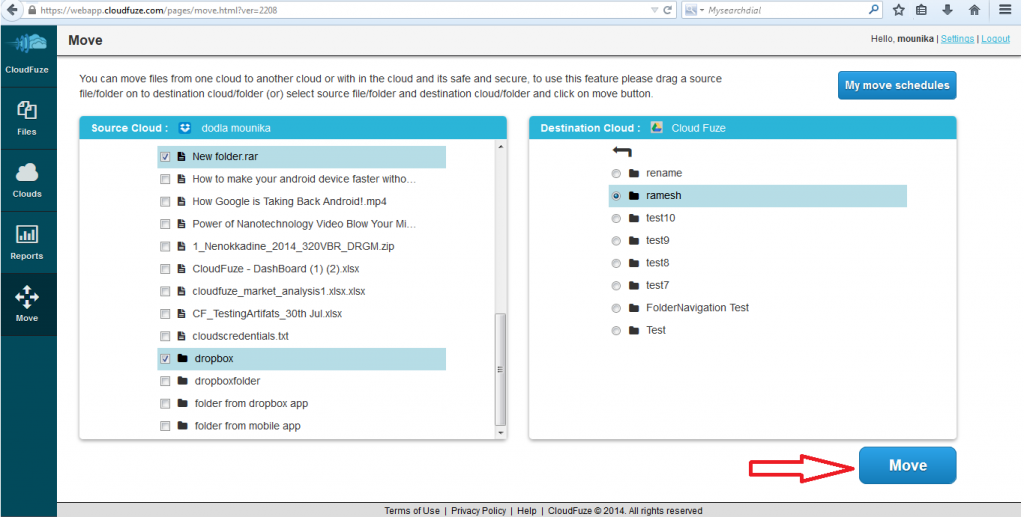Reload the page with browser refresh icon

tap(667, 10)
